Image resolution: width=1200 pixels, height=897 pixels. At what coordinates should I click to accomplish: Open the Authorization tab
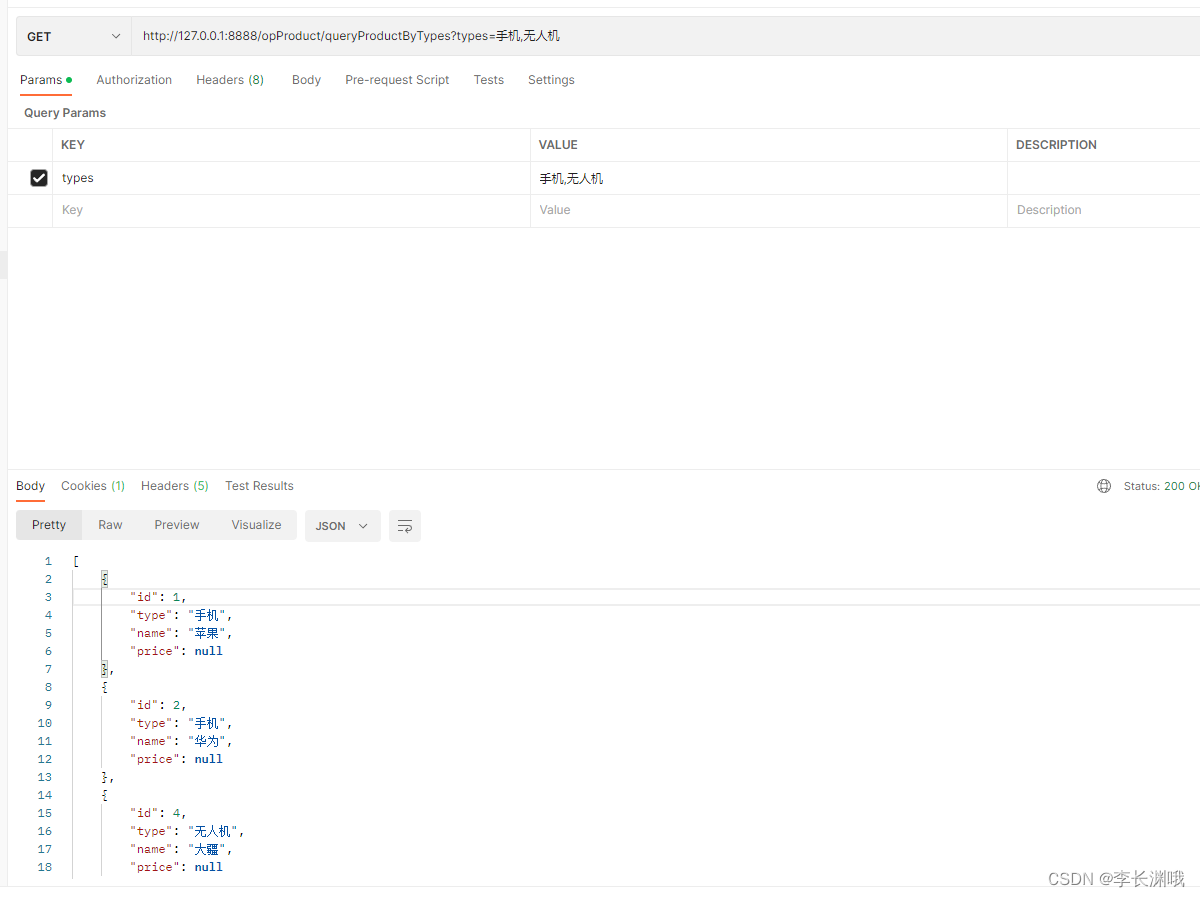[134, 80]
